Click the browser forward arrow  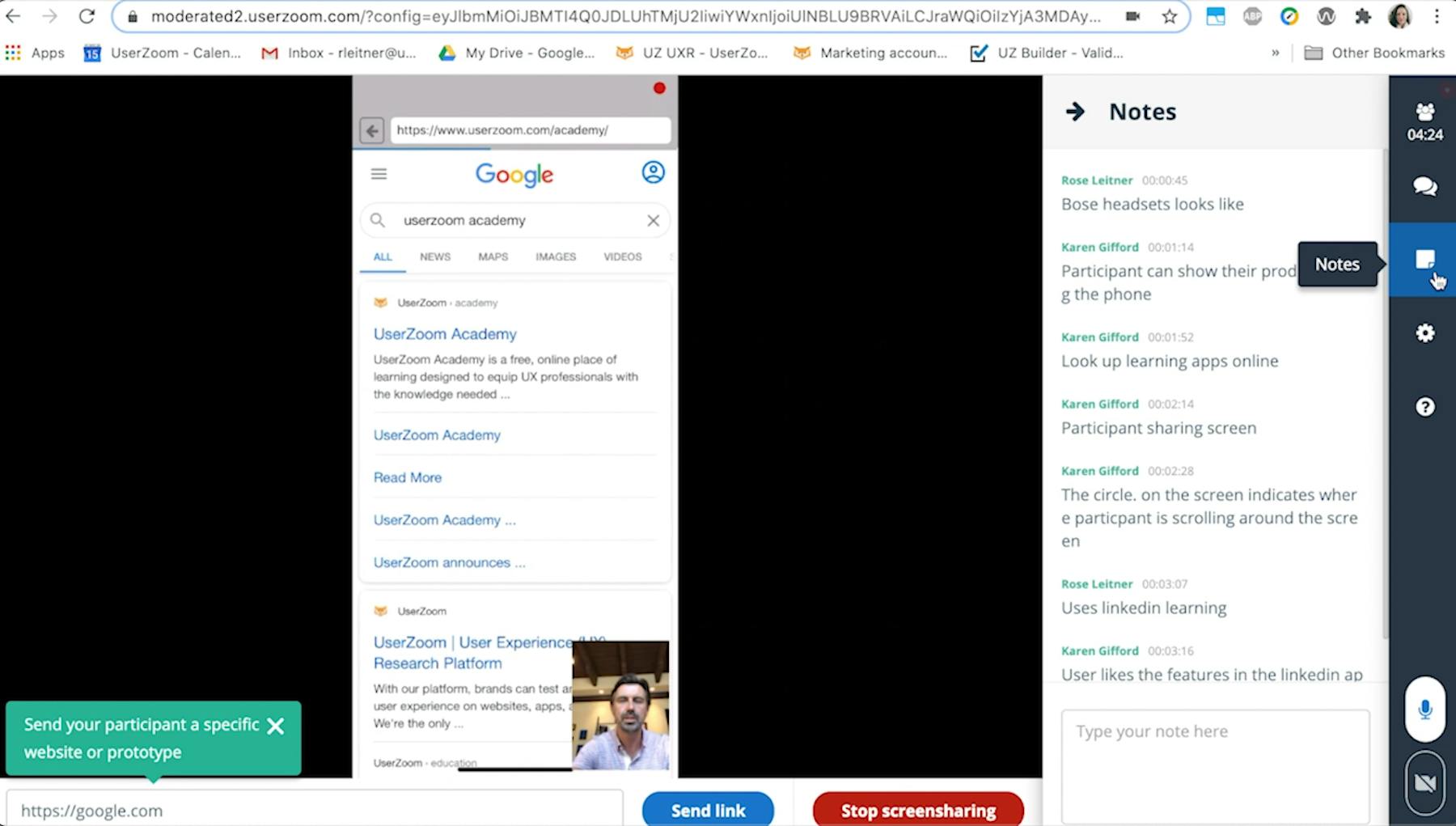coord(49,16)
